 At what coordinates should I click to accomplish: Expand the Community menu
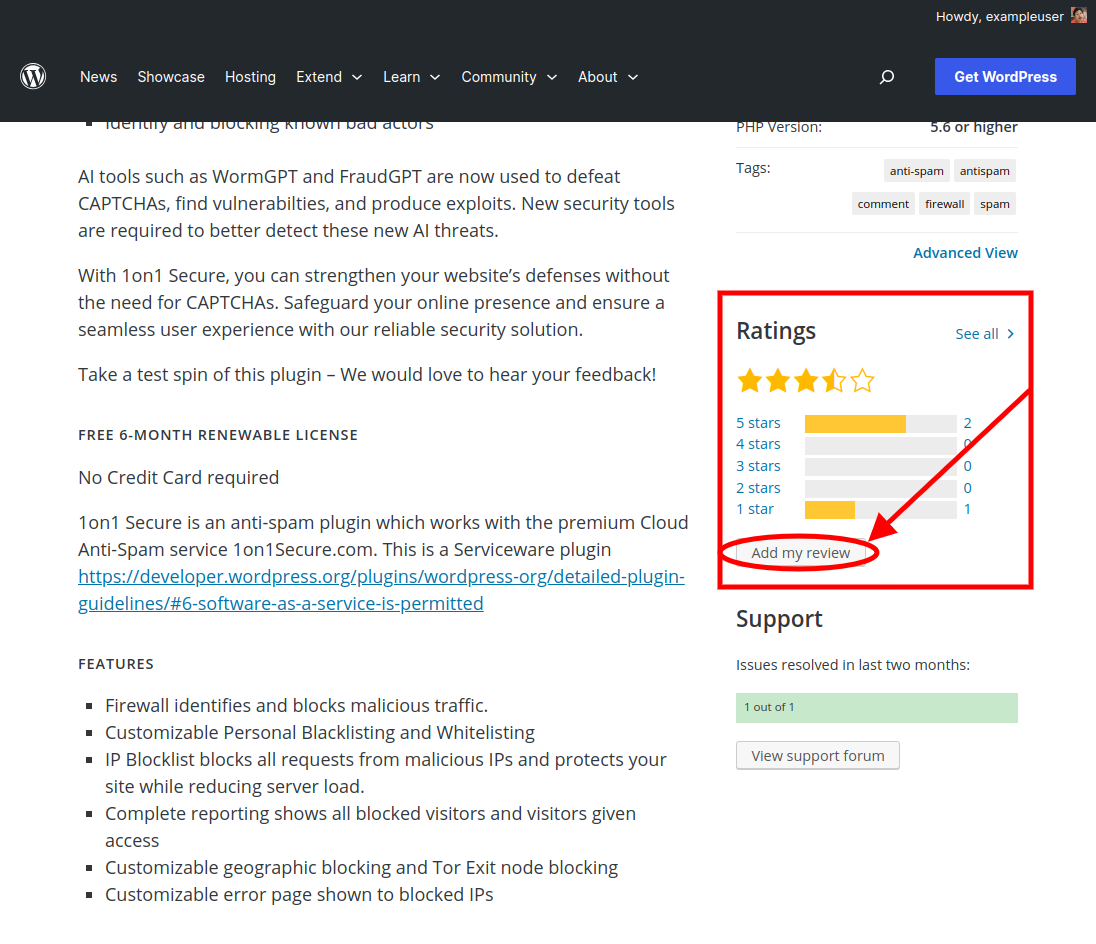pyautogui.click(x=509, y=77)
